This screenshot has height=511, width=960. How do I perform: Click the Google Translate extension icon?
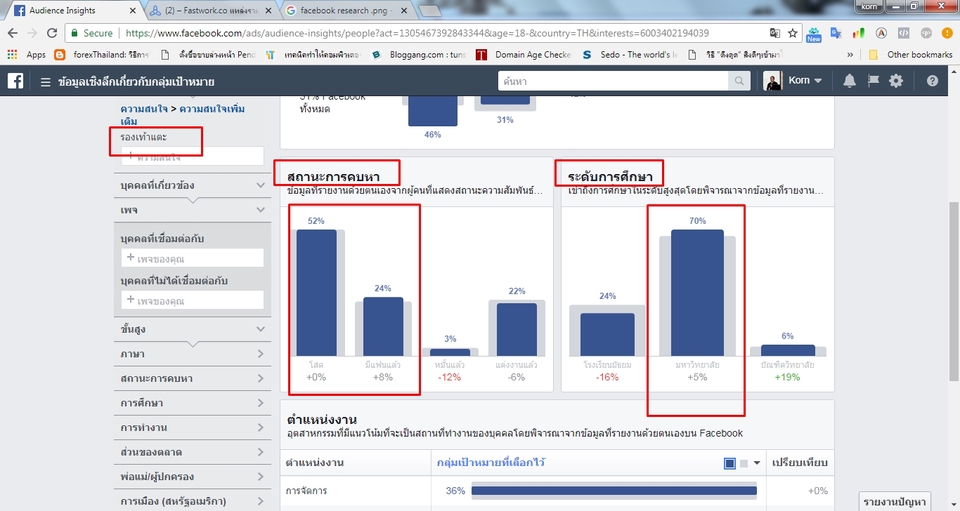836,33
